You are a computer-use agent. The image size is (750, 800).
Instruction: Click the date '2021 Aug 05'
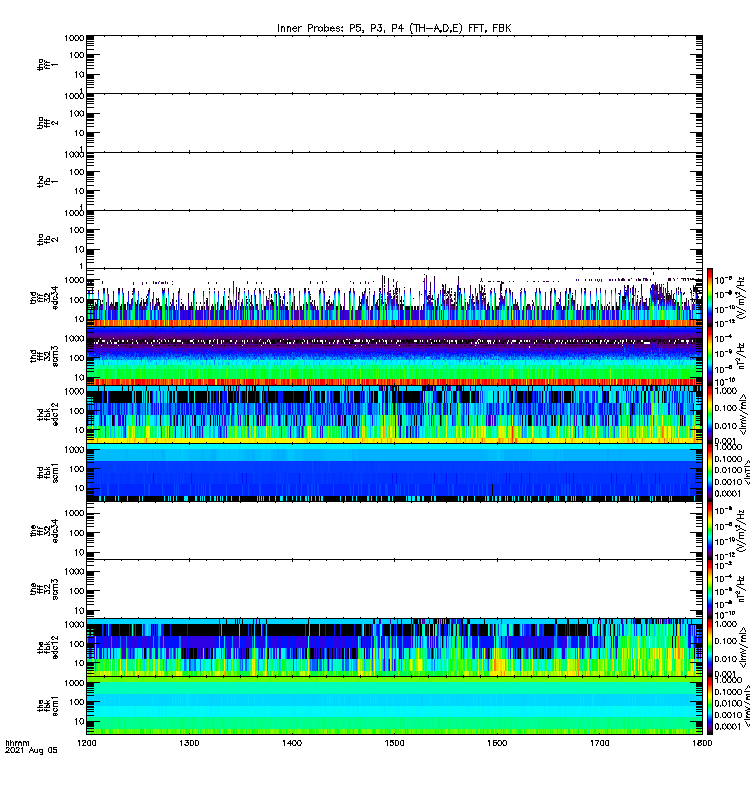pos(31,751)
